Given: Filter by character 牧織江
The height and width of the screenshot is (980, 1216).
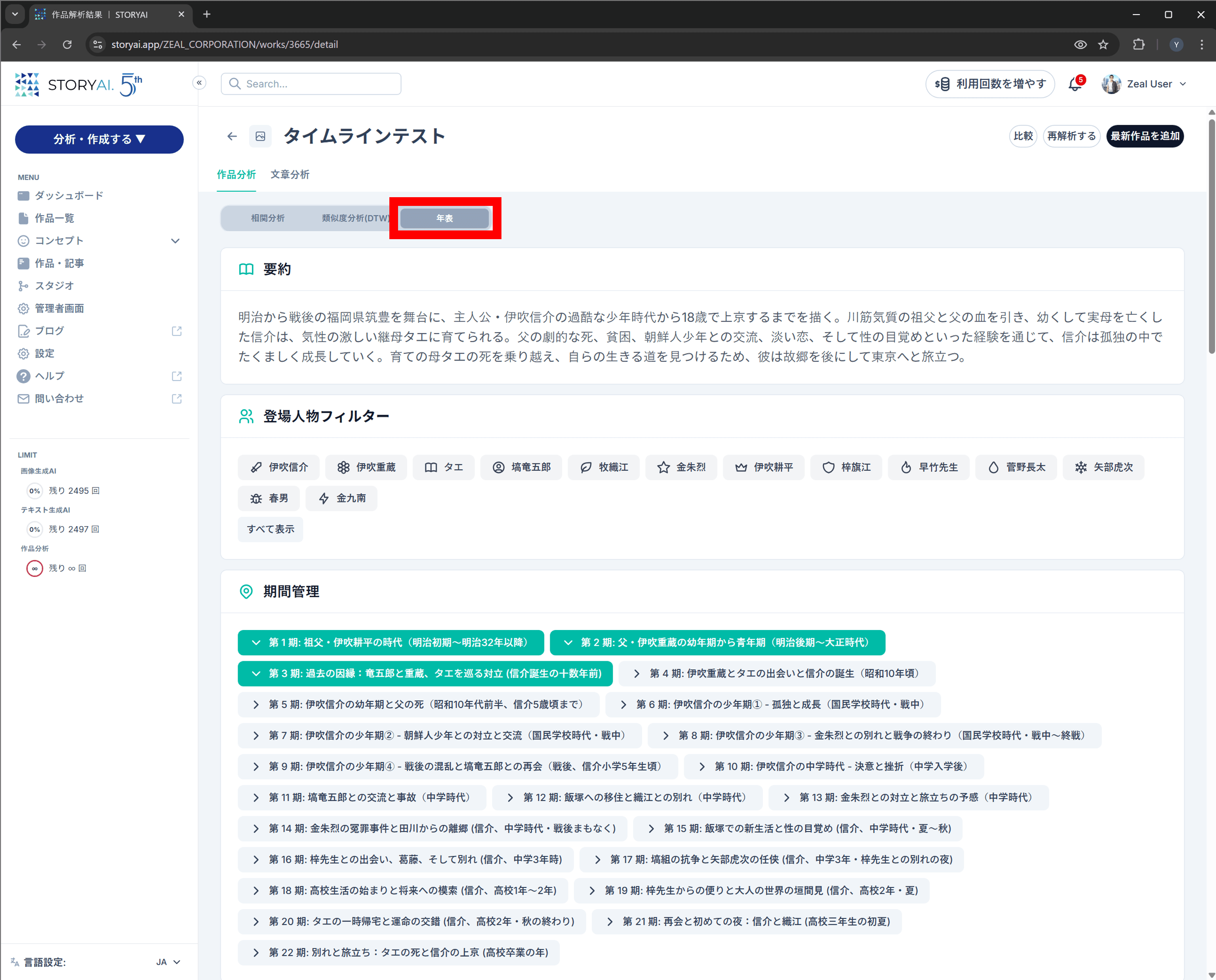Looking at the screenshot, I should tap(604, 467).
